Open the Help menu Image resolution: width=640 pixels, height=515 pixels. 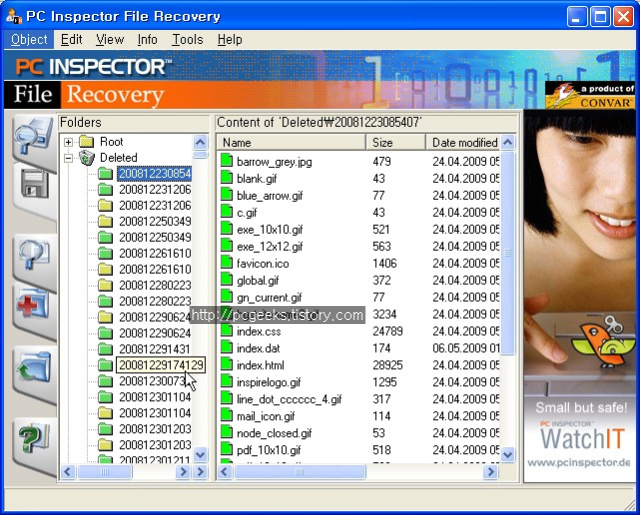point(230,40)
